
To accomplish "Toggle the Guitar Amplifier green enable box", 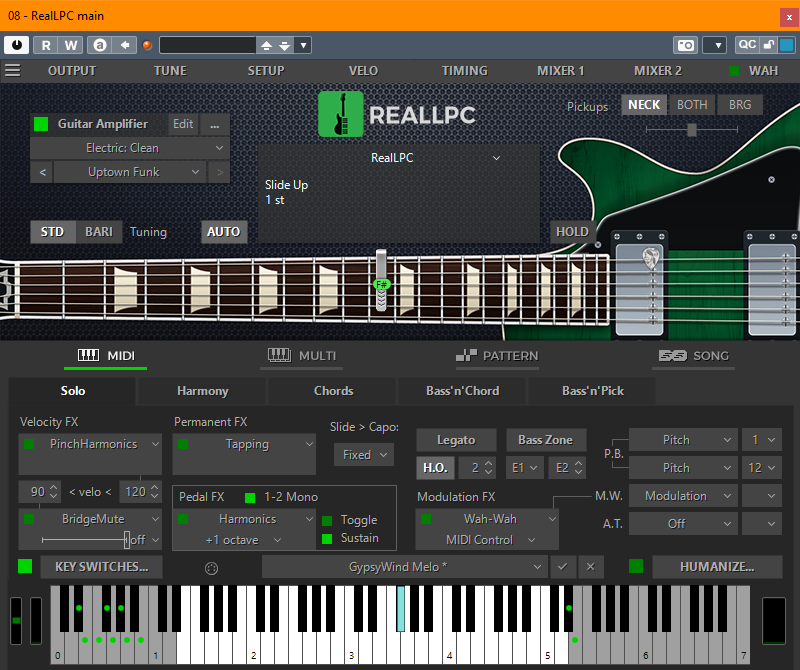I will pos(41,124).
